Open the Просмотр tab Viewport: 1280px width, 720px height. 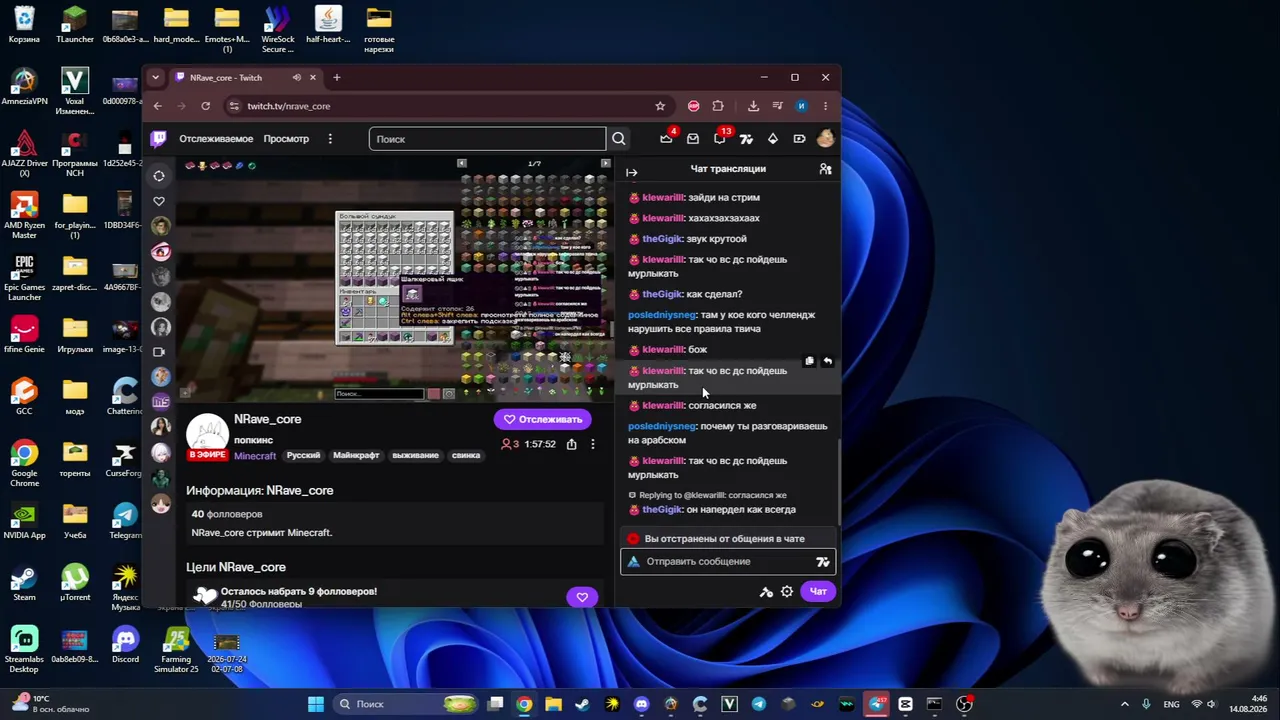[x=286, y=139]
